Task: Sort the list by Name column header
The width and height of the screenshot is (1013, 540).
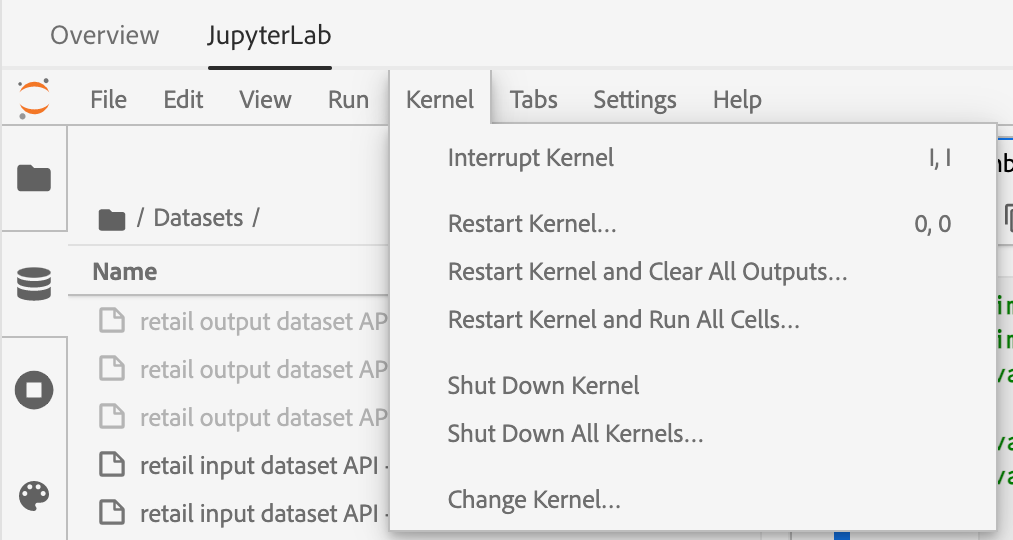Action: [x=125, y=272]
